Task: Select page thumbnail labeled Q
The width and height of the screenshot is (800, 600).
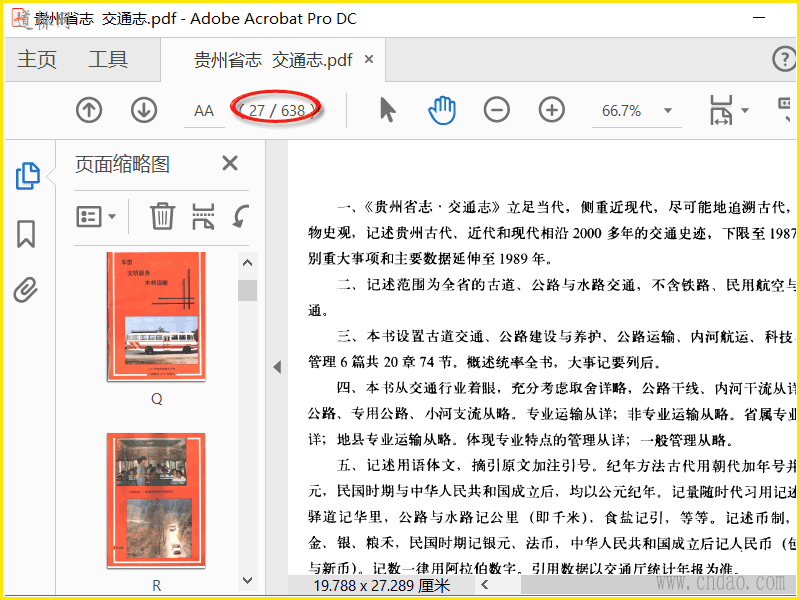Action: click(x=156, y=316)
